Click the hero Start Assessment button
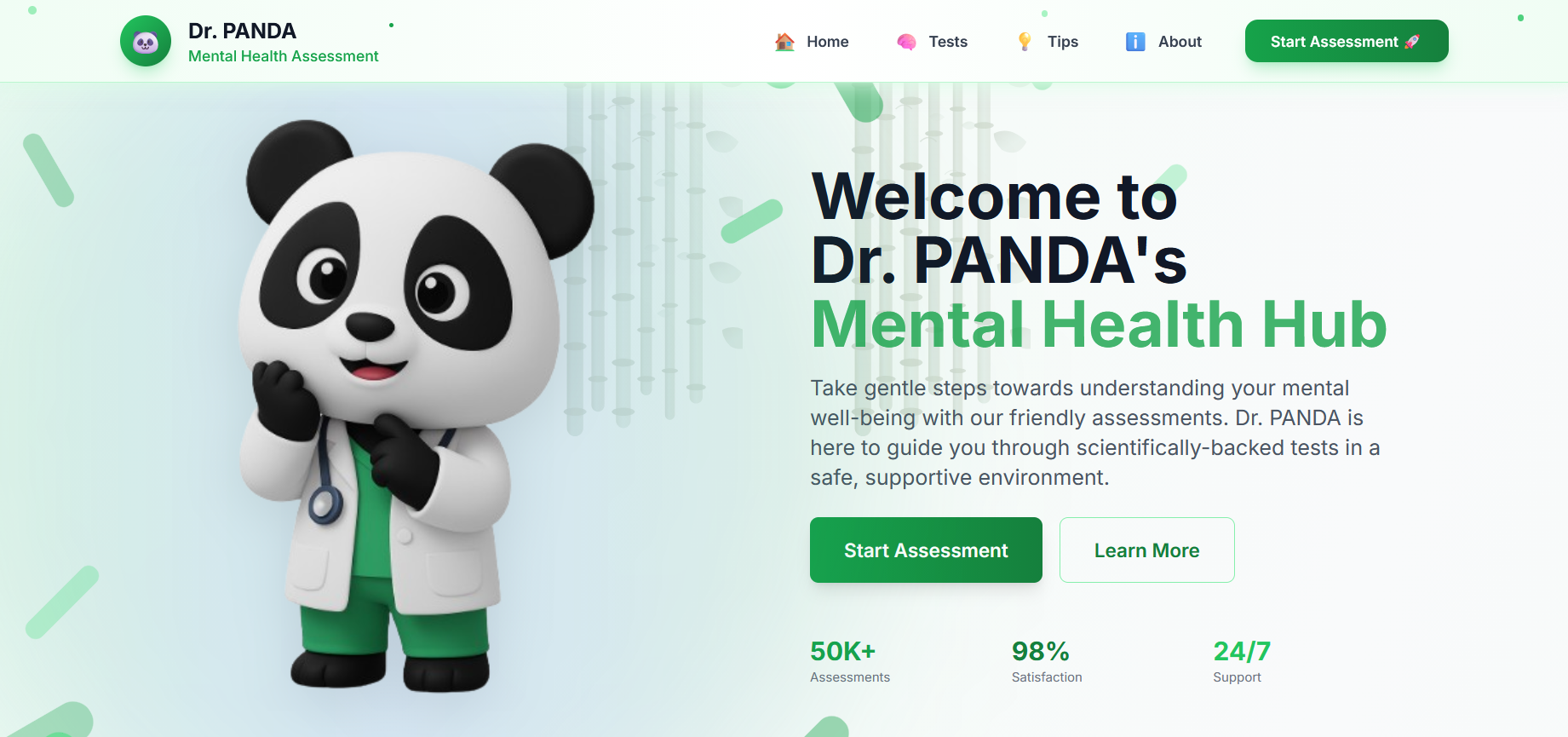The width and height of the screenshot is (1568, 737). pos(926,550)
